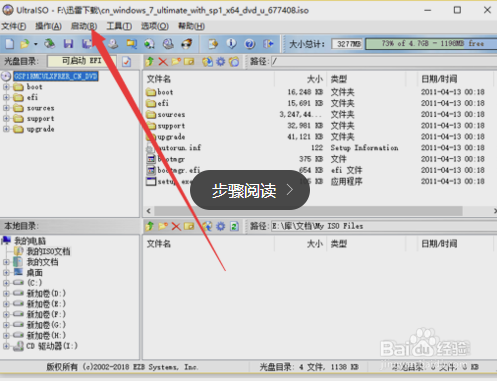Screen dimensions: 497x382
Task: Expand the support folder tree node
Action: (x=6, y=119)
